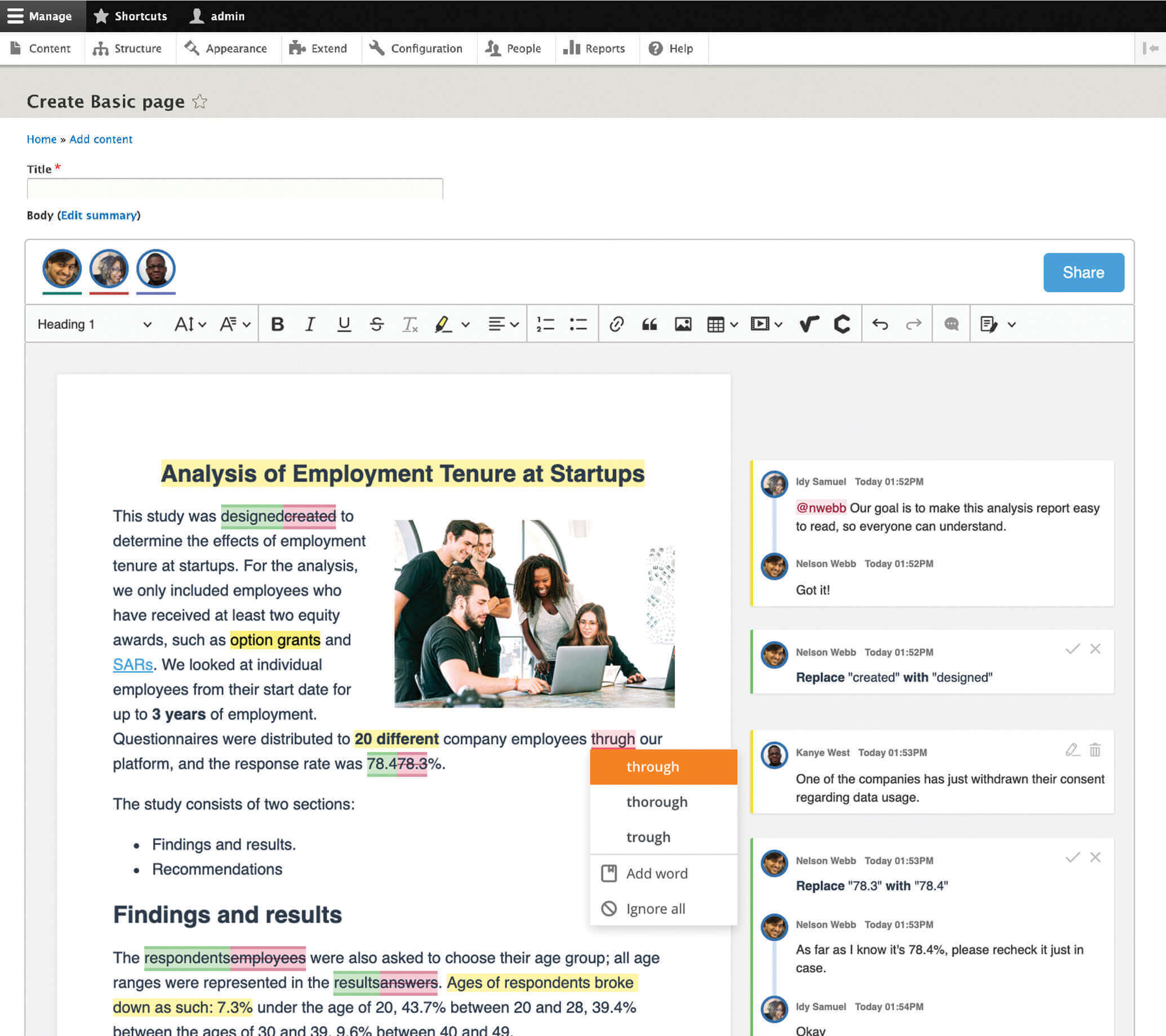Viewport: 1166px width, 1036px height.
Task: Choose a highlight color via the marker dropdown
Action: [x=466, y=324]
